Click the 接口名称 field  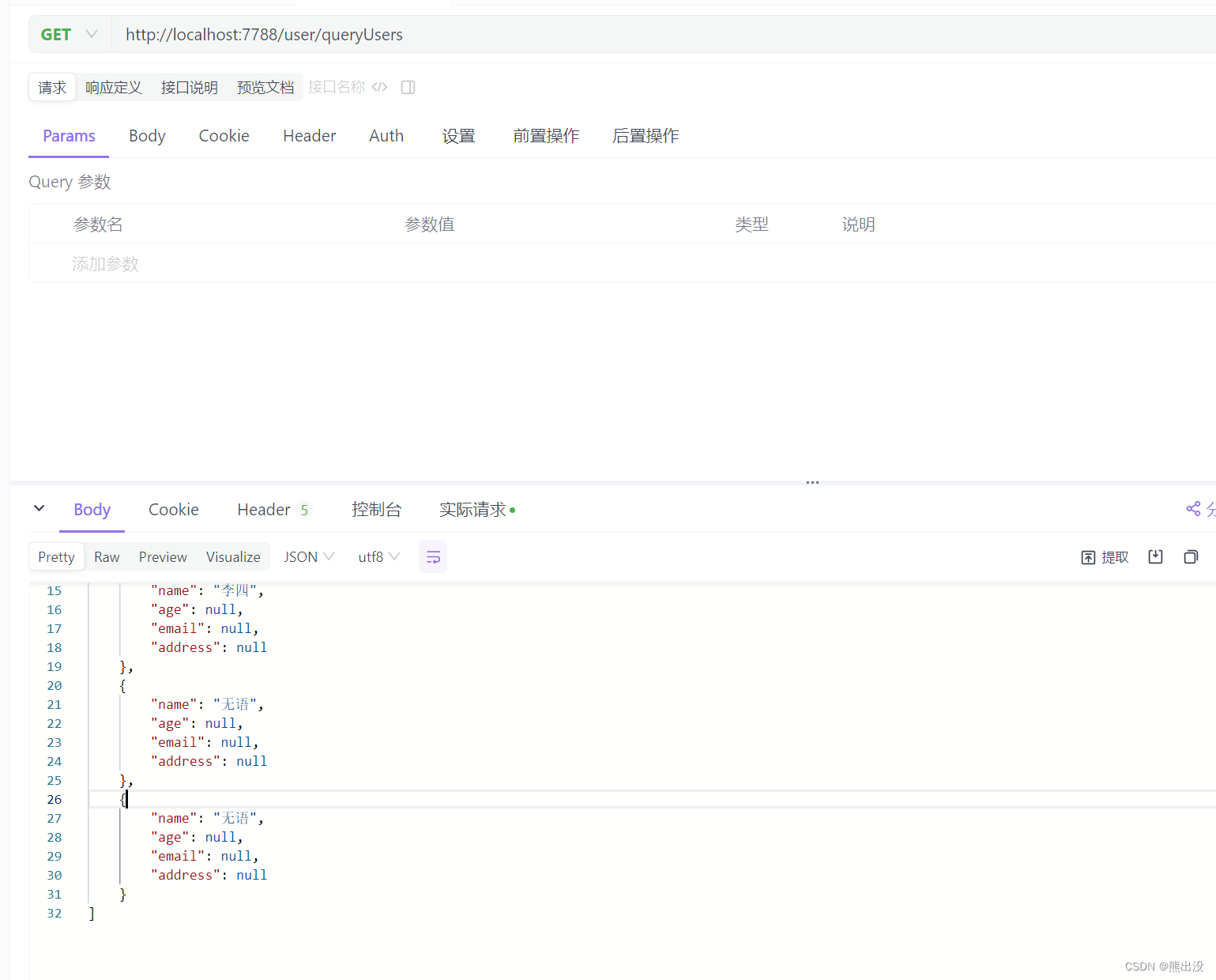[337, 87]
